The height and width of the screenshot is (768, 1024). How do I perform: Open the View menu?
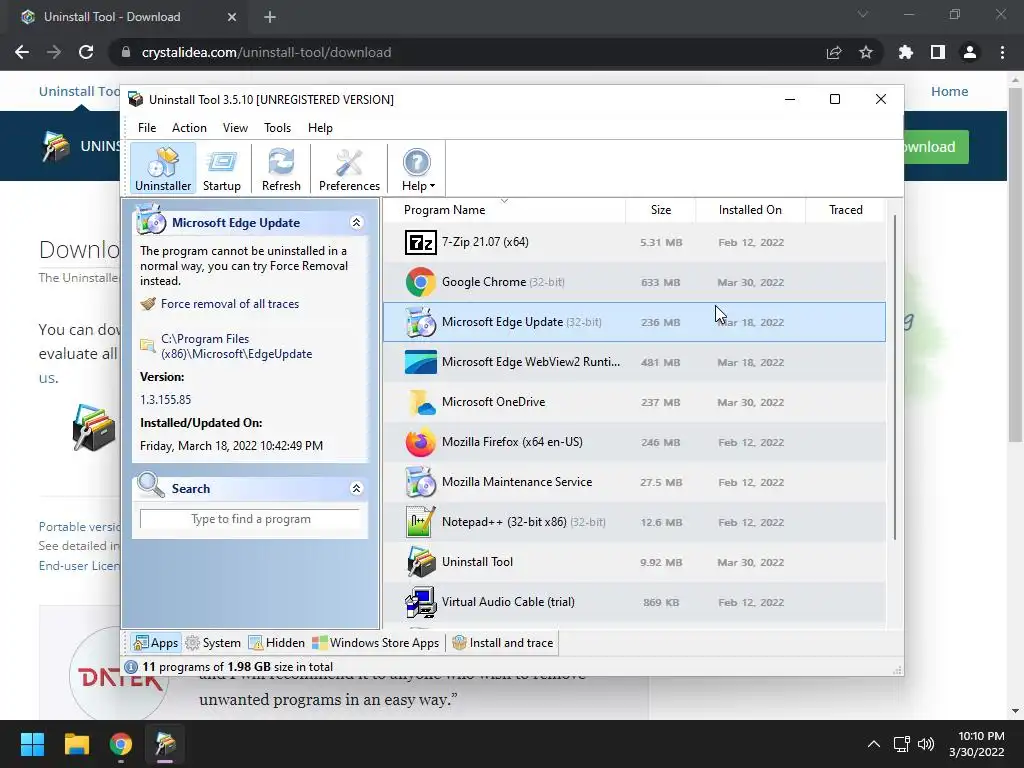[x=235, y=128]
